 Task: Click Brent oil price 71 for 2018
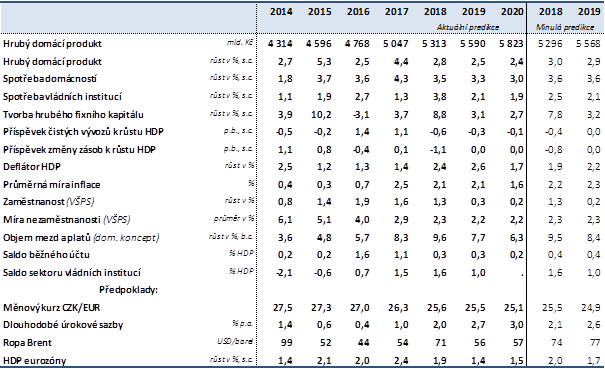pos(441,343)
